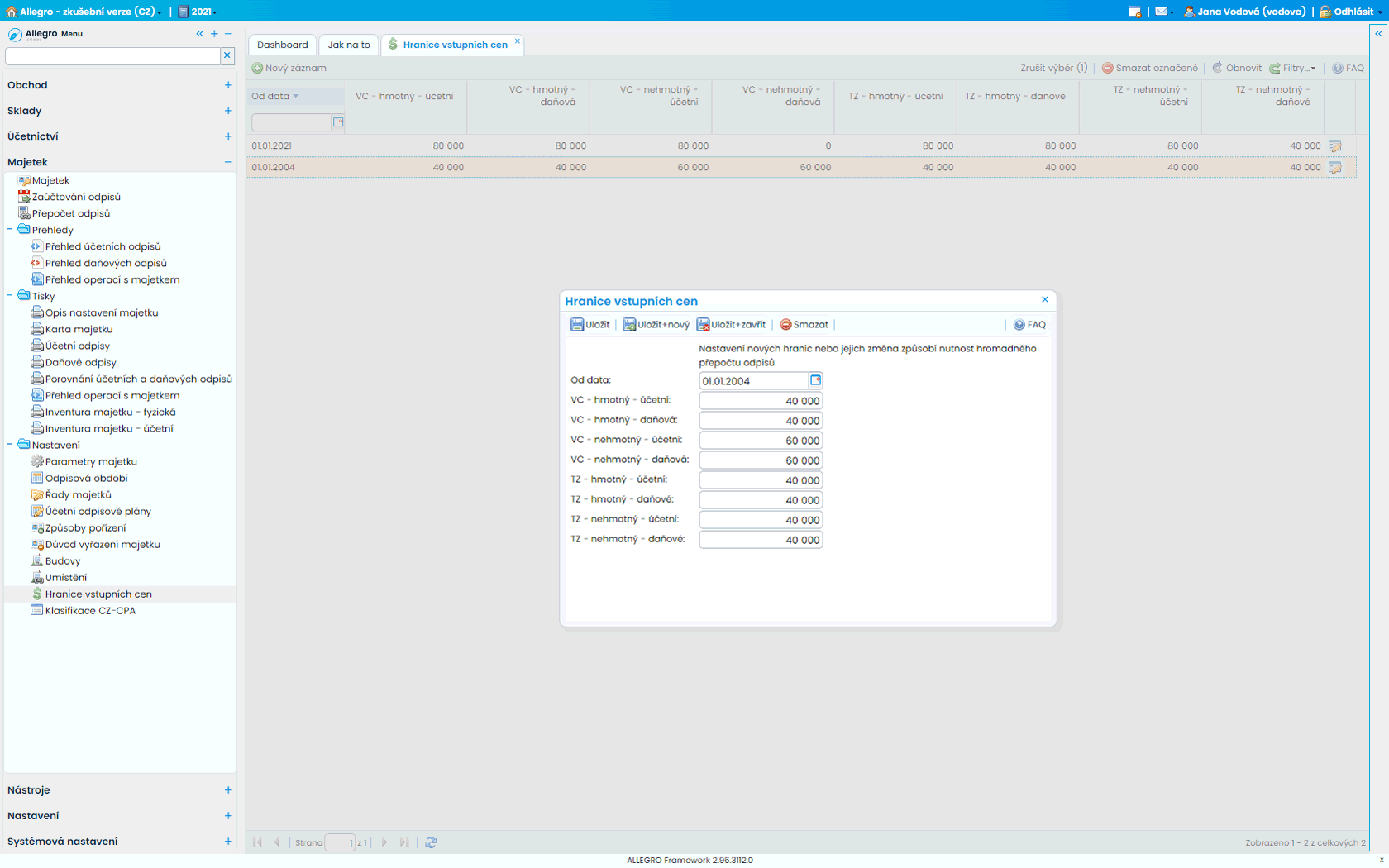Click Uložit+nový in dialog toolbar

(656, 325)
